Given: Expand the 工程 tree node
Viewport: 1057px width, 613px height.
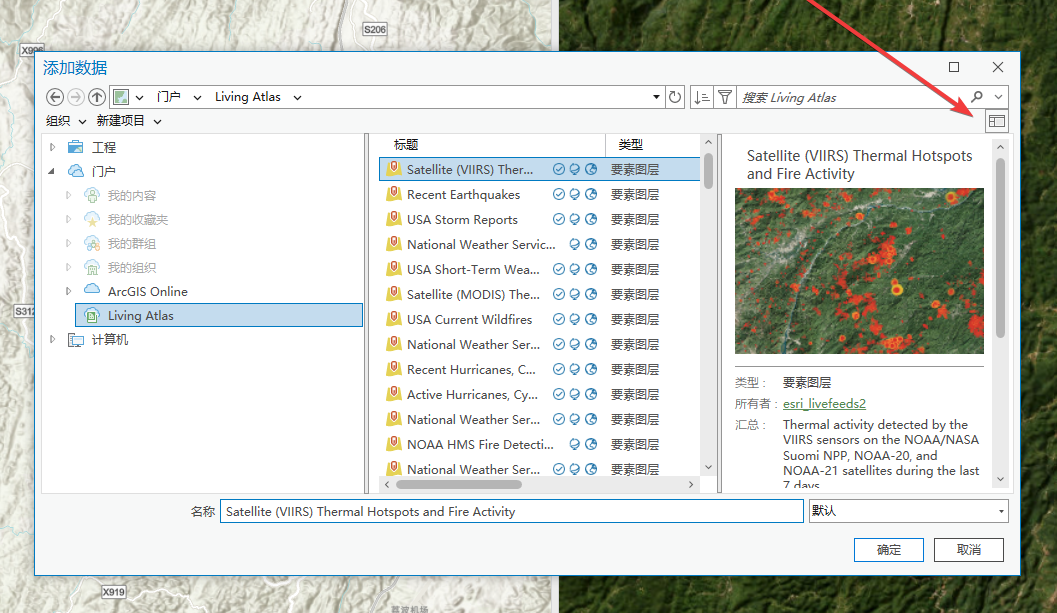Looking at the screenshot, I should point(53,147).
